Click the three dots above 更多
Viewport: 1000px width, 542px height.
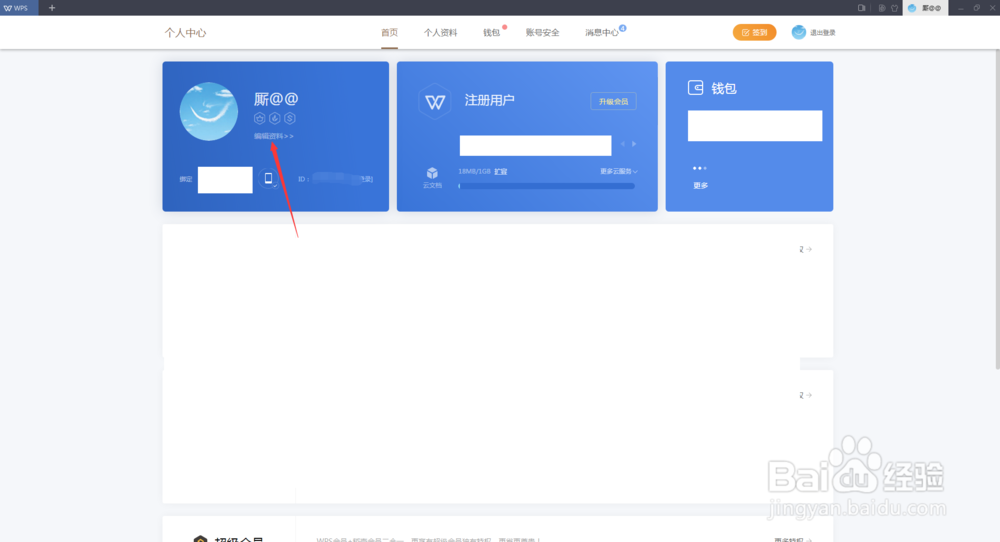coord(700,168)
